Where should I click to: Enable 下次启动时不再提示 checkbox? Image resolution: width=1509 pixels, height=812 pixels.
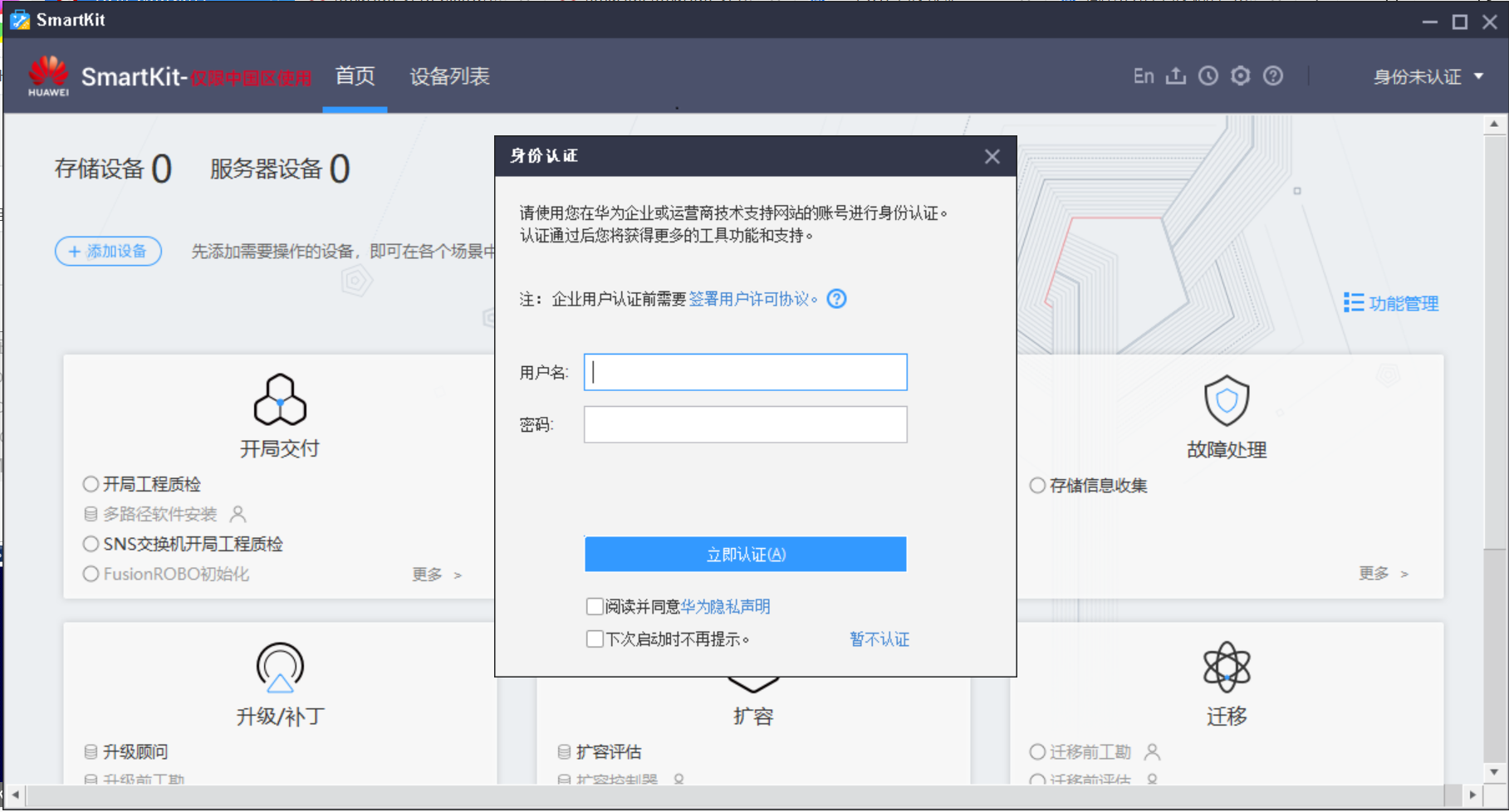pos(594,638)
